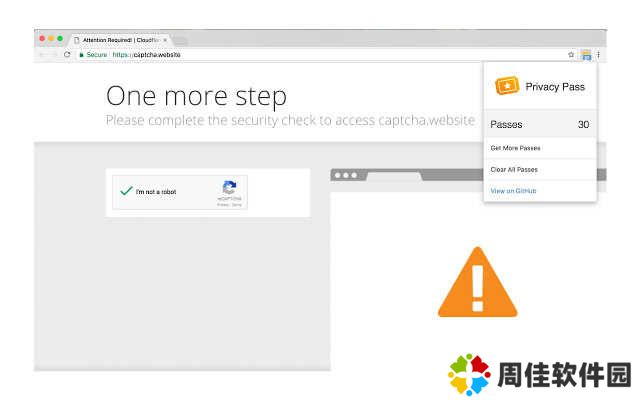
Task: Click the Privacy Pass extension toolbar icon
Action: pyautogui.click(x=586, y=55)
